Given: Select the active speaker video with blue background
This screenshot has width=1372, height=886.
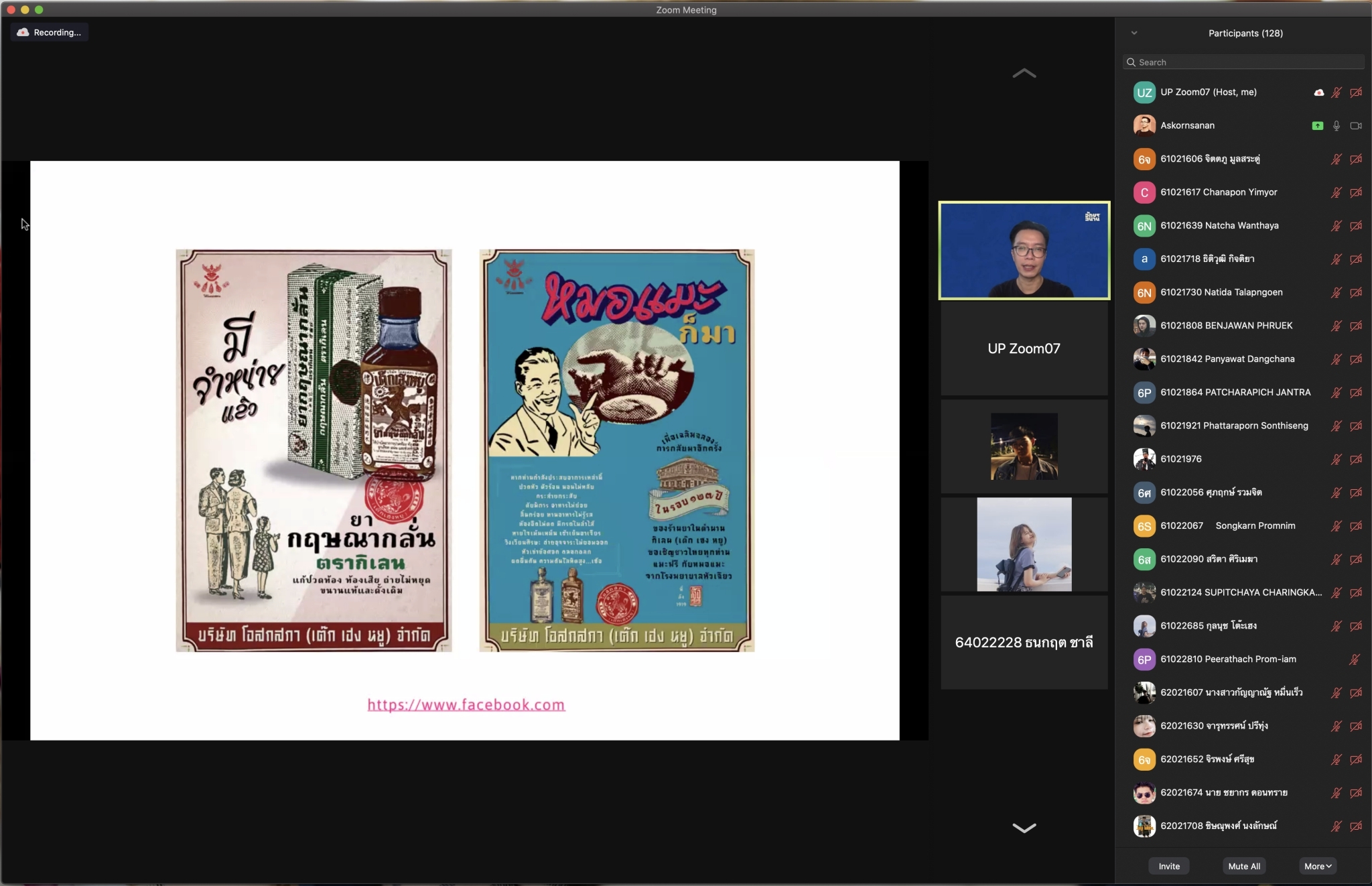Looking at the screenshot, I should pyautogui.click(x=1024, y=251).
